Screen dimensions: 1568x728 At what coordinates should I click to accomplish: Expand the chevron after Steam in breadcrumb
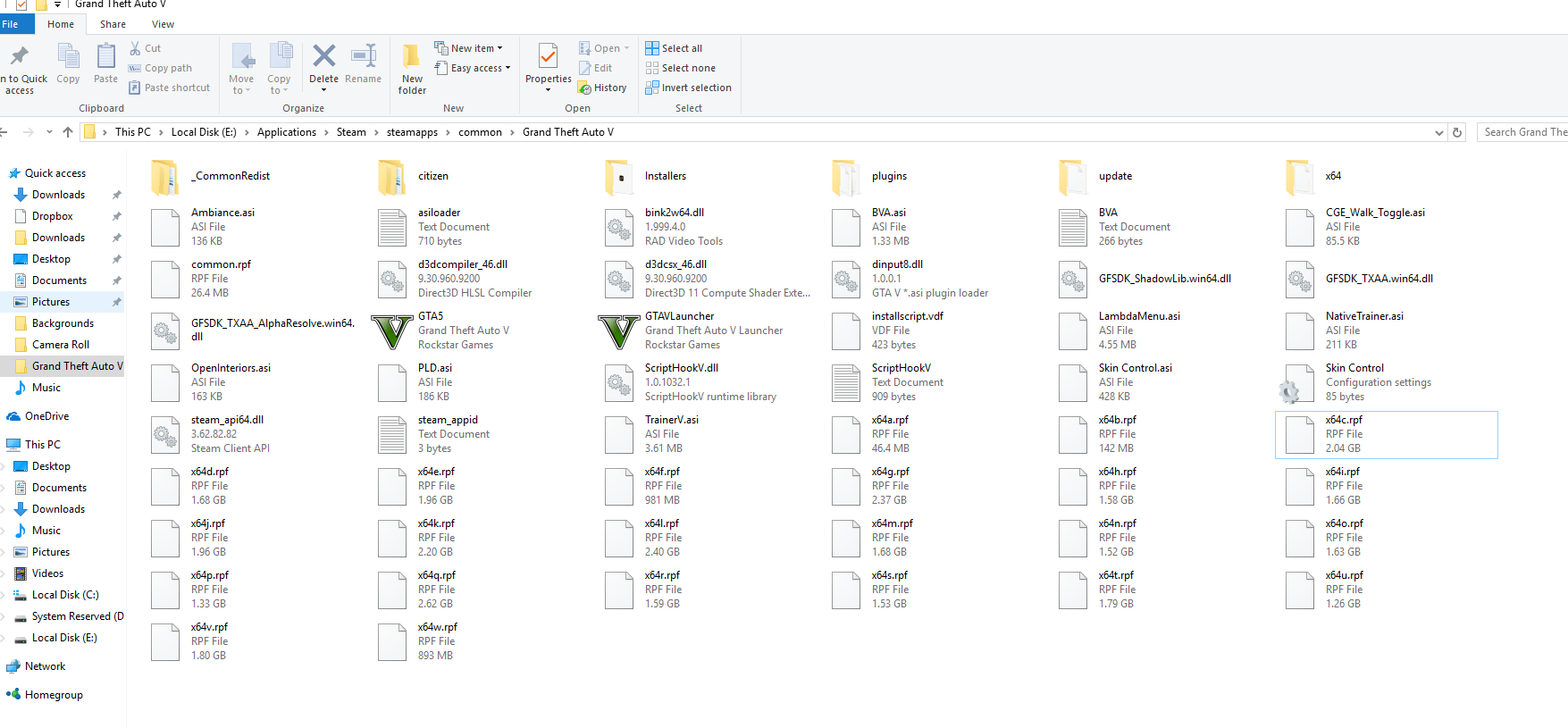coord(376,132)
